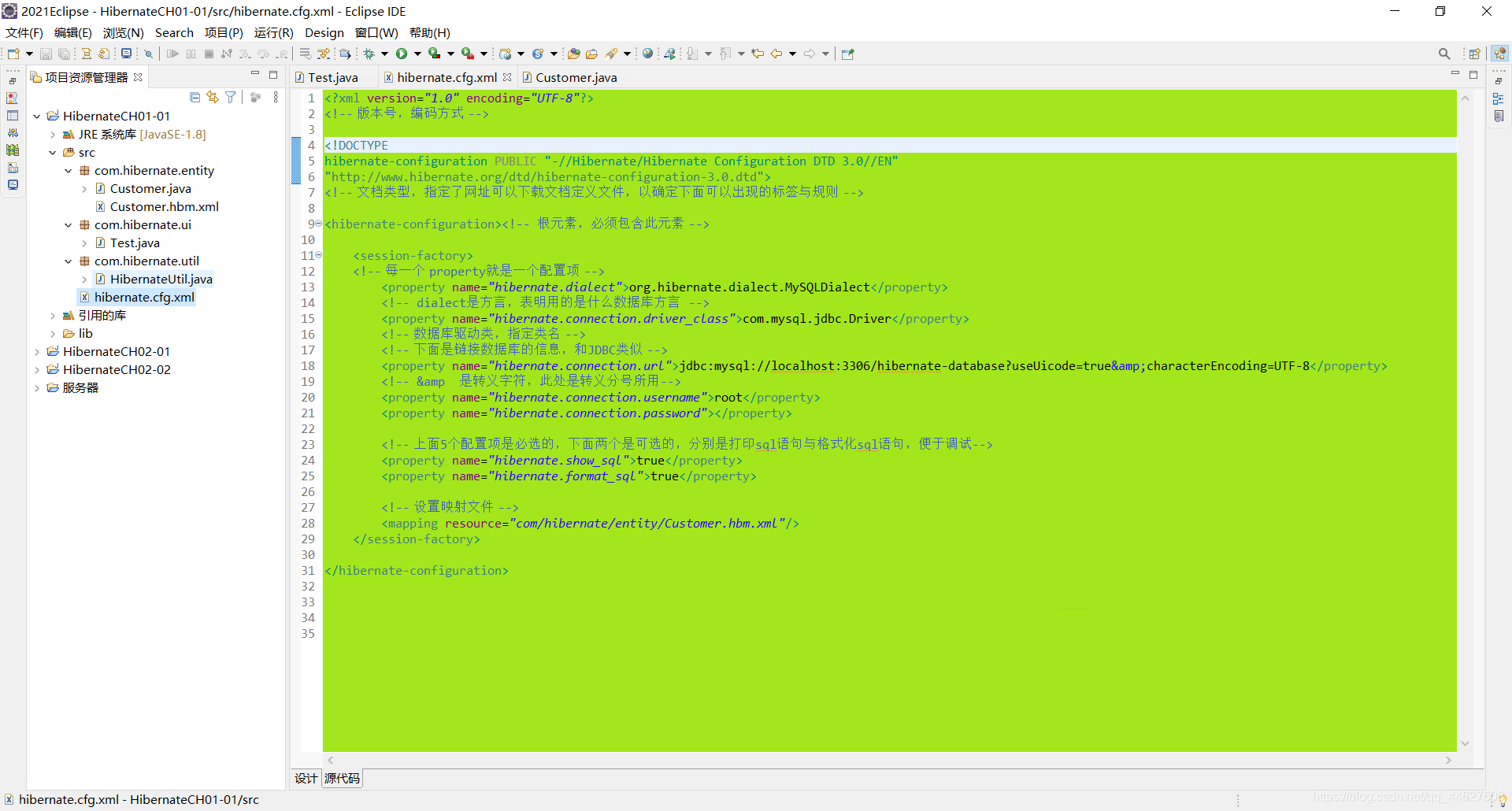Expand the 引用的库 node
Screen dimensions: 1512x811
53,316
